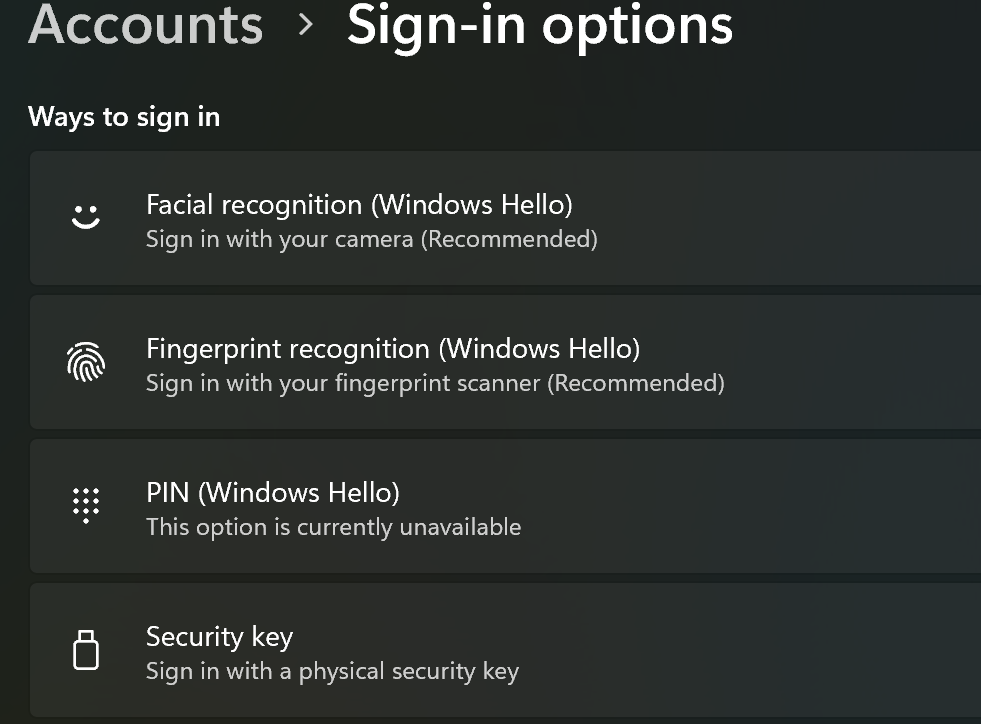Click the Facial recognition smiley face icon
The image size is (981, 724).
tap(86, 216)
